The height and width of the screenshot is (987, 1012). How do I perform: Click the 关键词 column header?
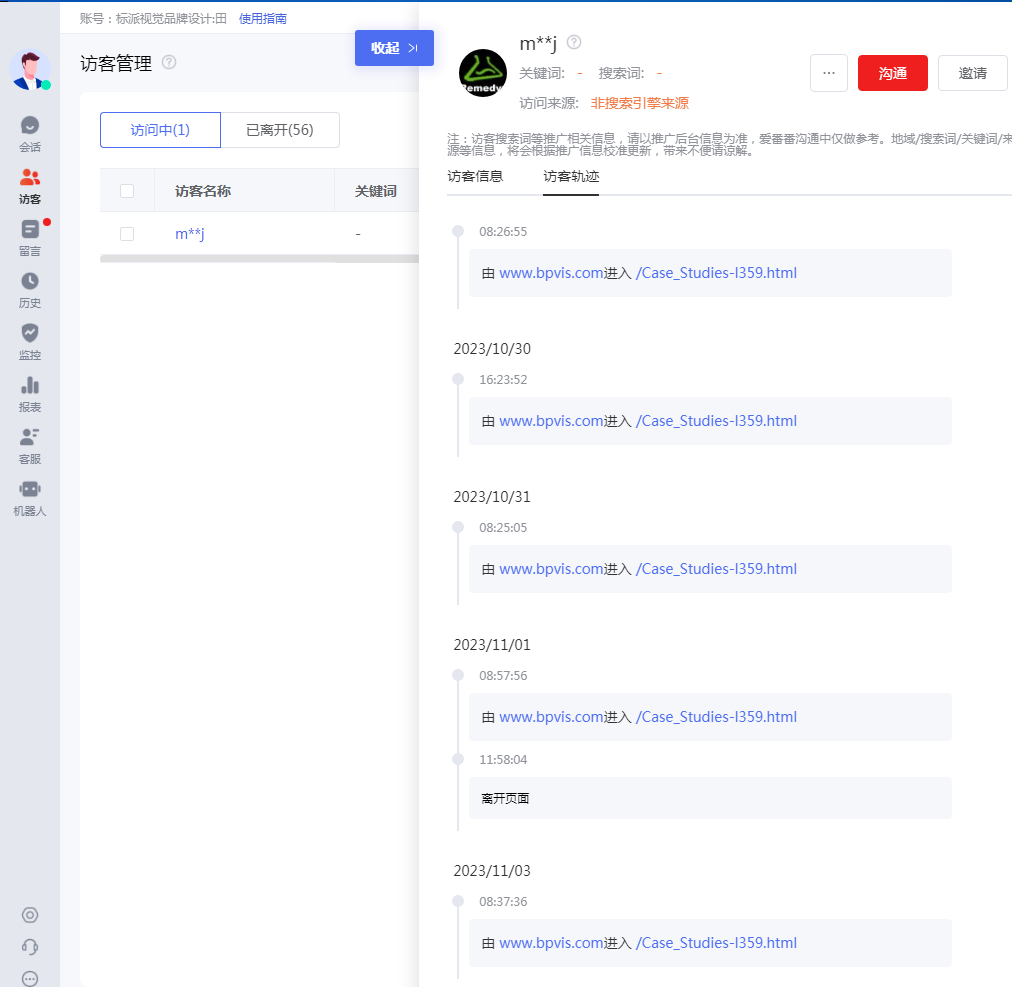click(376, 191)
